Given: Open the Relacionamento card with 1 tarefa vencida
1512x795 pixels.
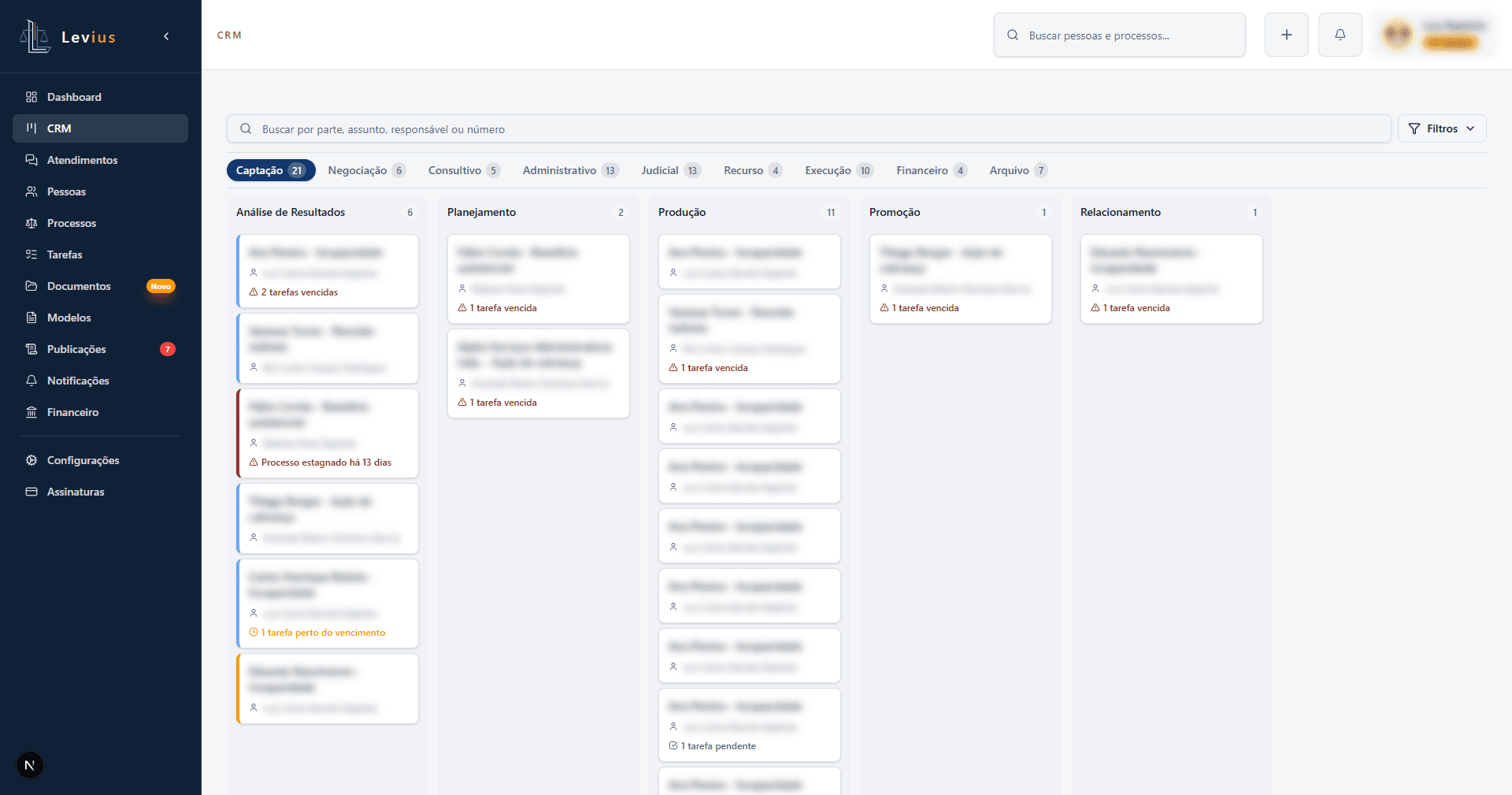Looking at the screenshot, I should (x=1172, y=279).
